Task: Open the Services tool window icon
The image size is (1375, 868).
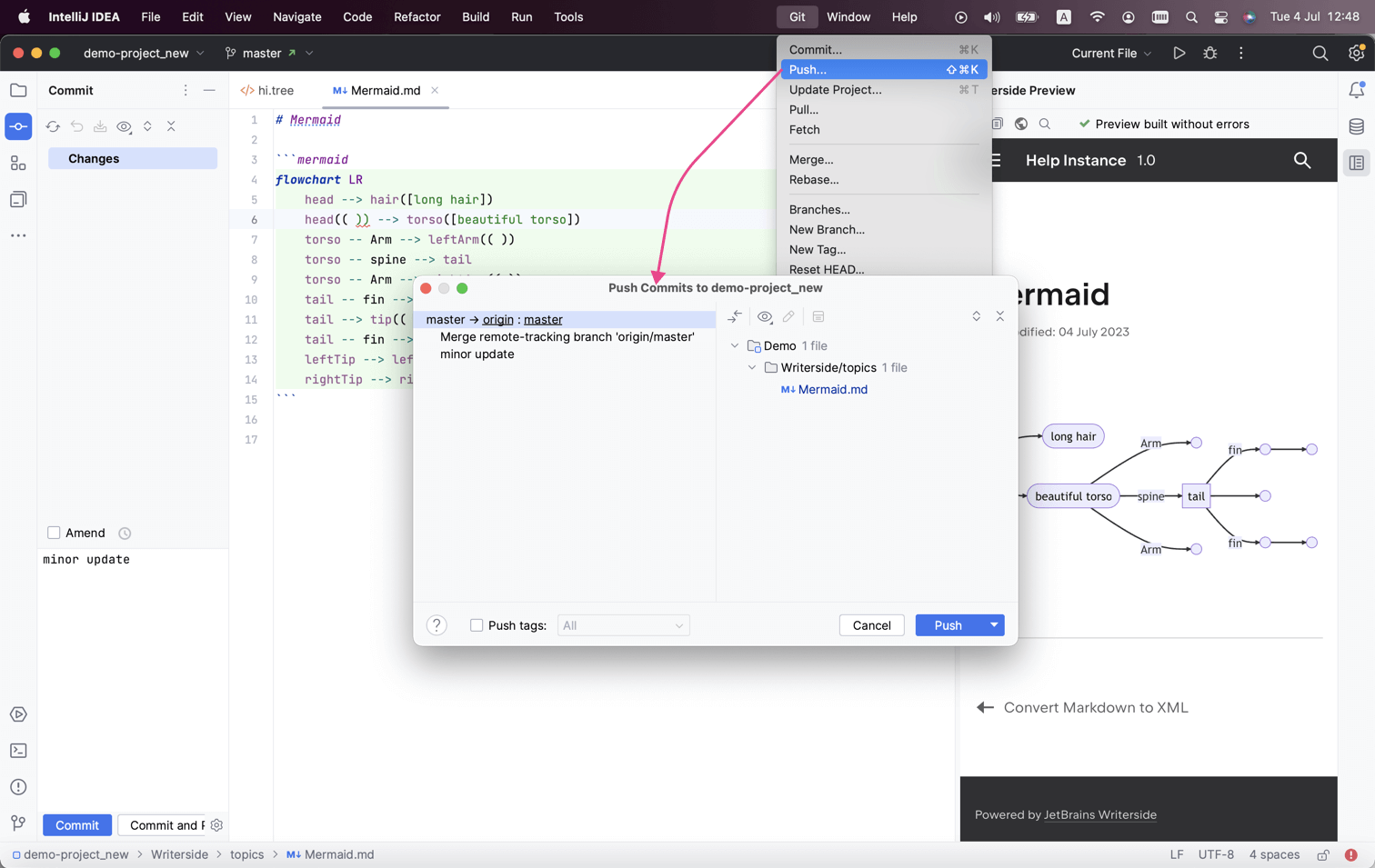Action: coord(18,714)
